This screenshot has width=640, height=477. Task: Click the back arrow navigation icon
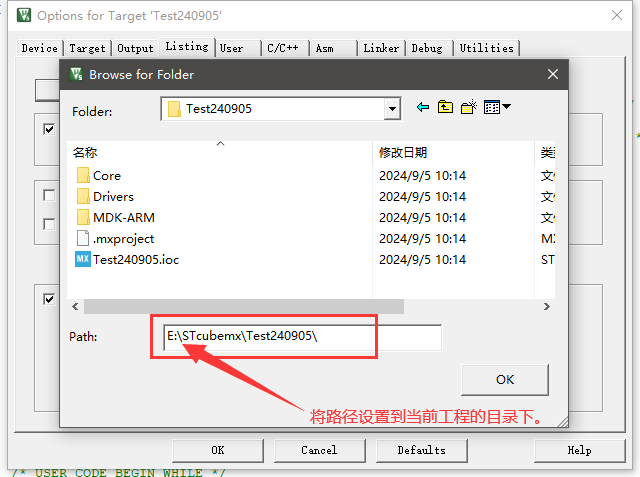423,108
